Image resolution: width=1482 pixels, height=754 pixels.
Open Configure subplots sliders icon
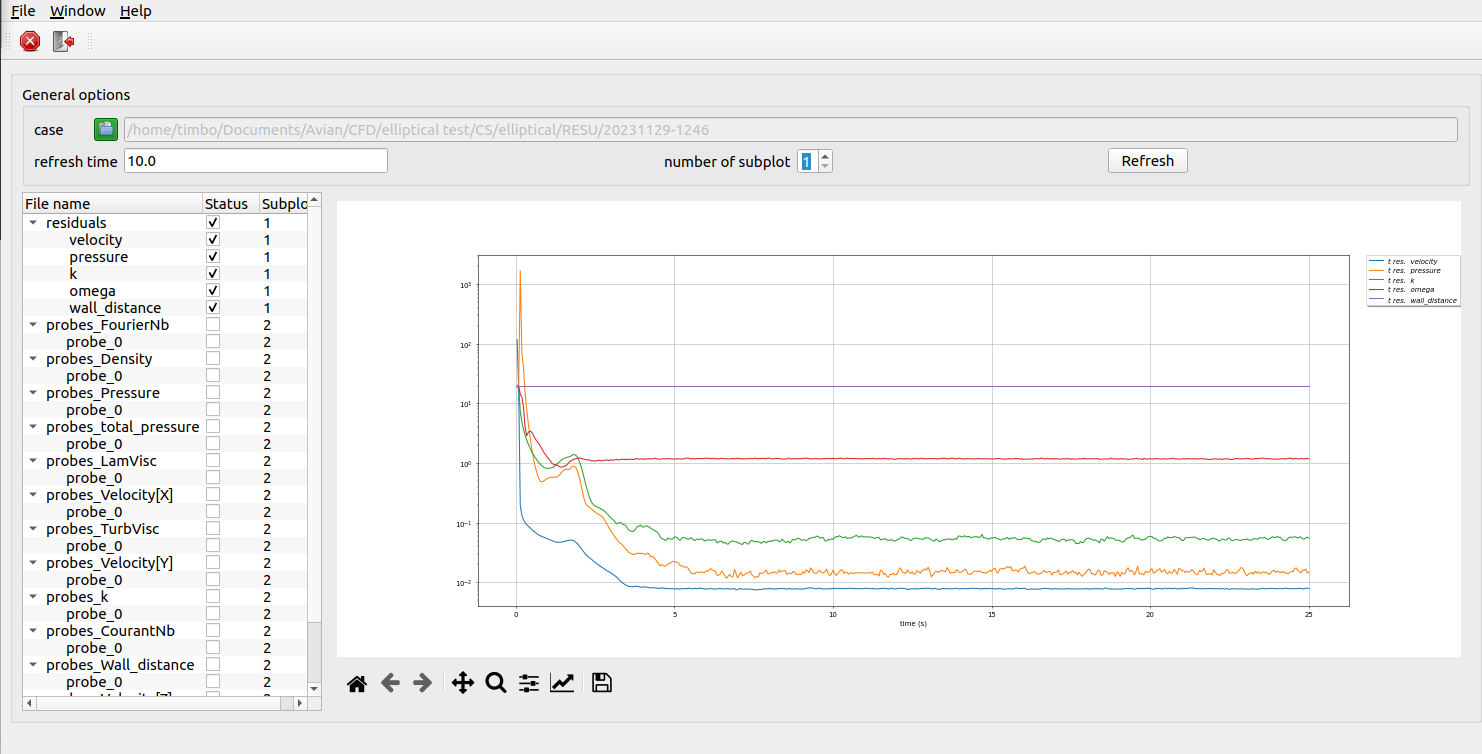pos(529,683)
